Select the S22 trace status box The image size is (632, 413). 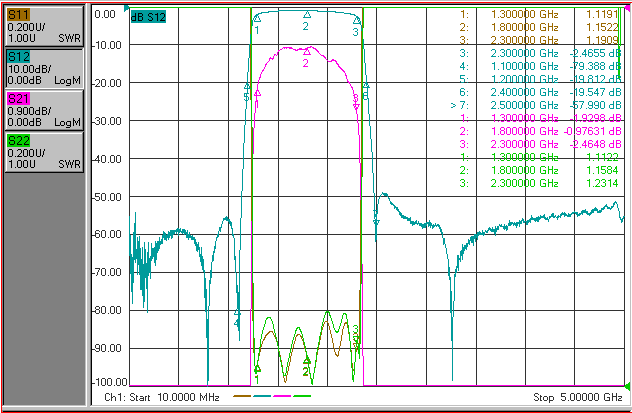pos(44,152)
